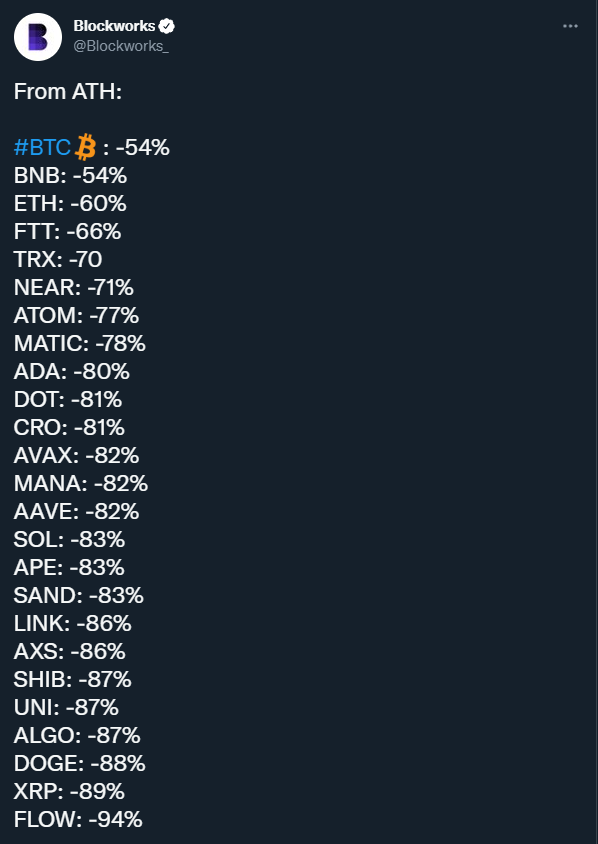
Task: Click the FLOW: -94% line
Action: 78,819
